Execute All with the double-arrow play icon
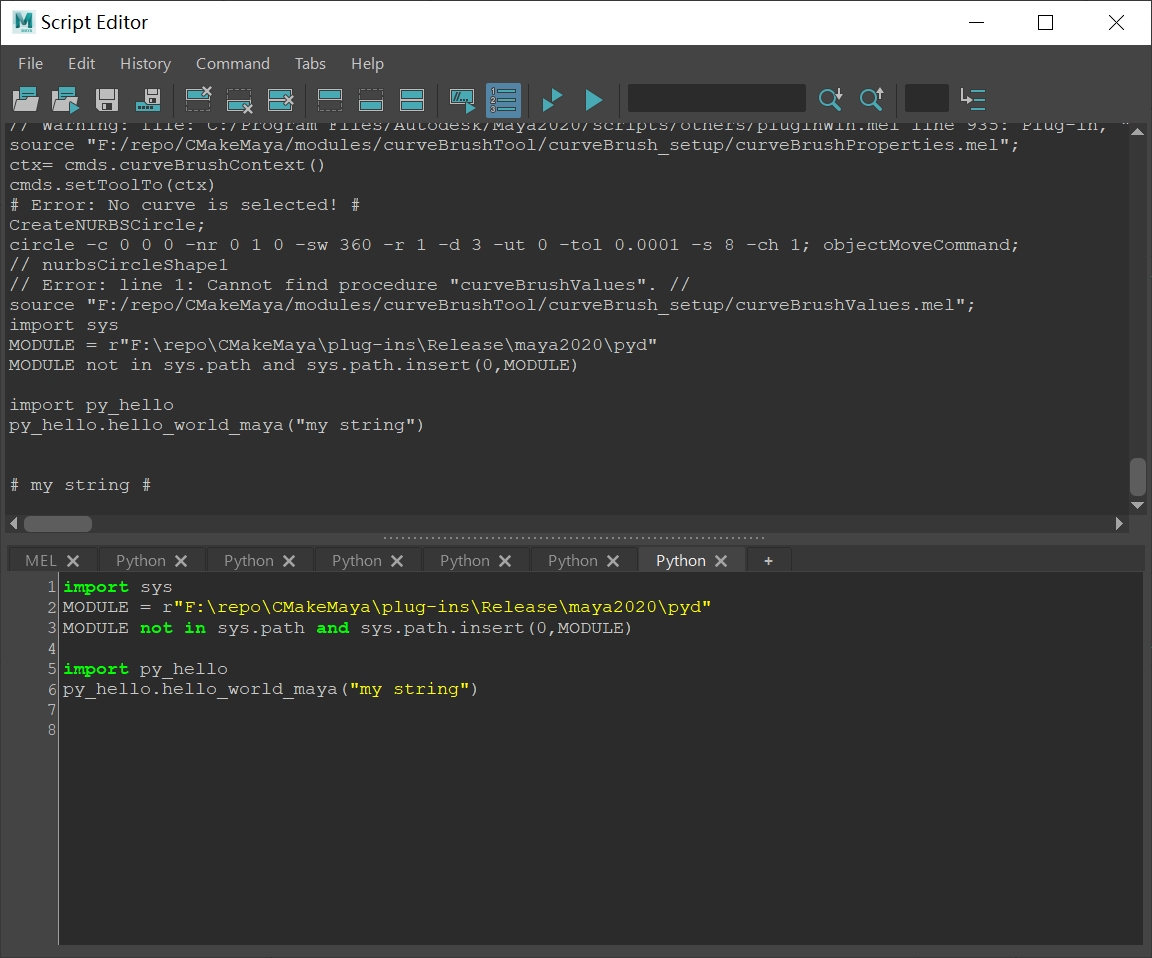The image size is (1152, 958). click(x=551, y=99)
